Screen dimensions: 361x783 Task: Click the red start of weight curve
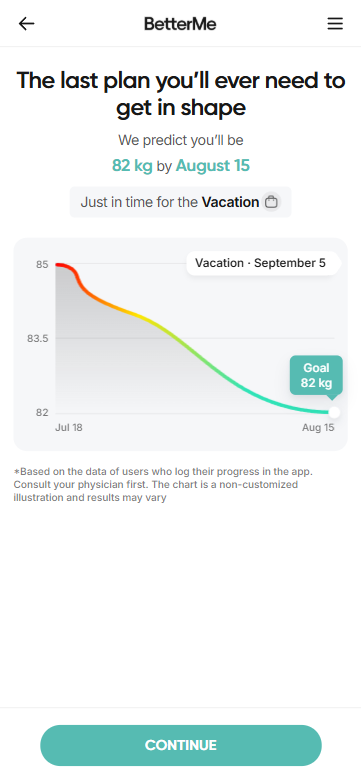pos(62,265)
